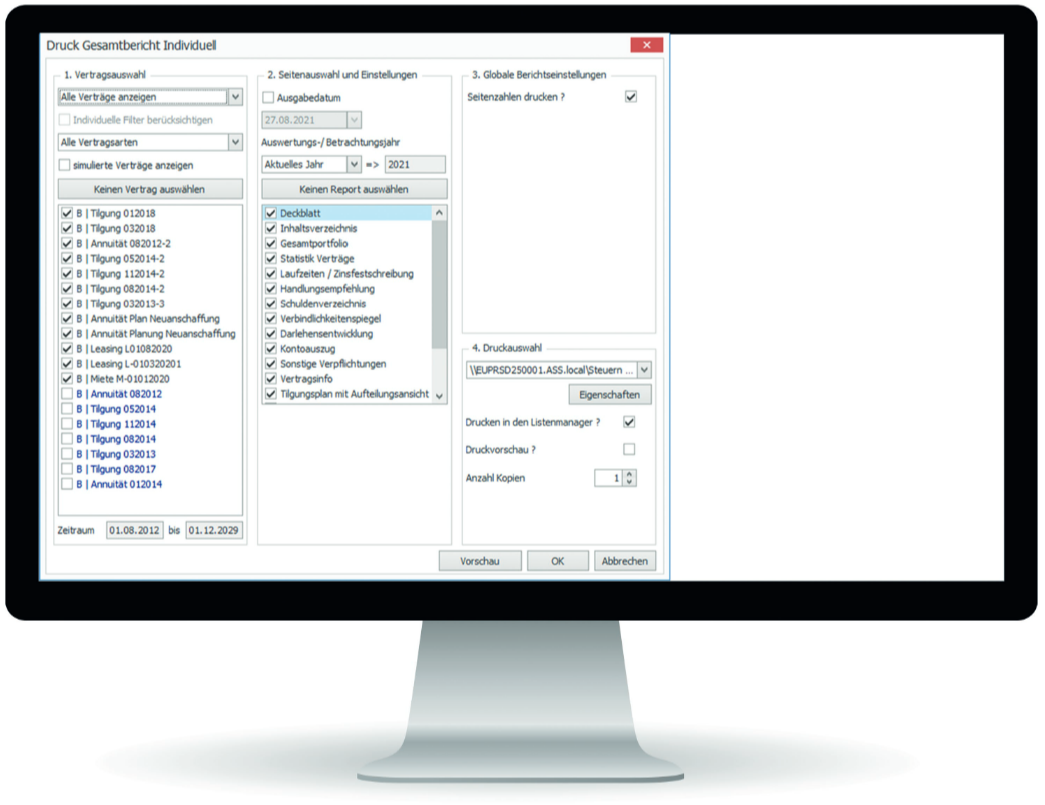Enable 'simulierte Verträge anzeigen' checkbox
This screenshot has height=805, width=1045.
66,165
